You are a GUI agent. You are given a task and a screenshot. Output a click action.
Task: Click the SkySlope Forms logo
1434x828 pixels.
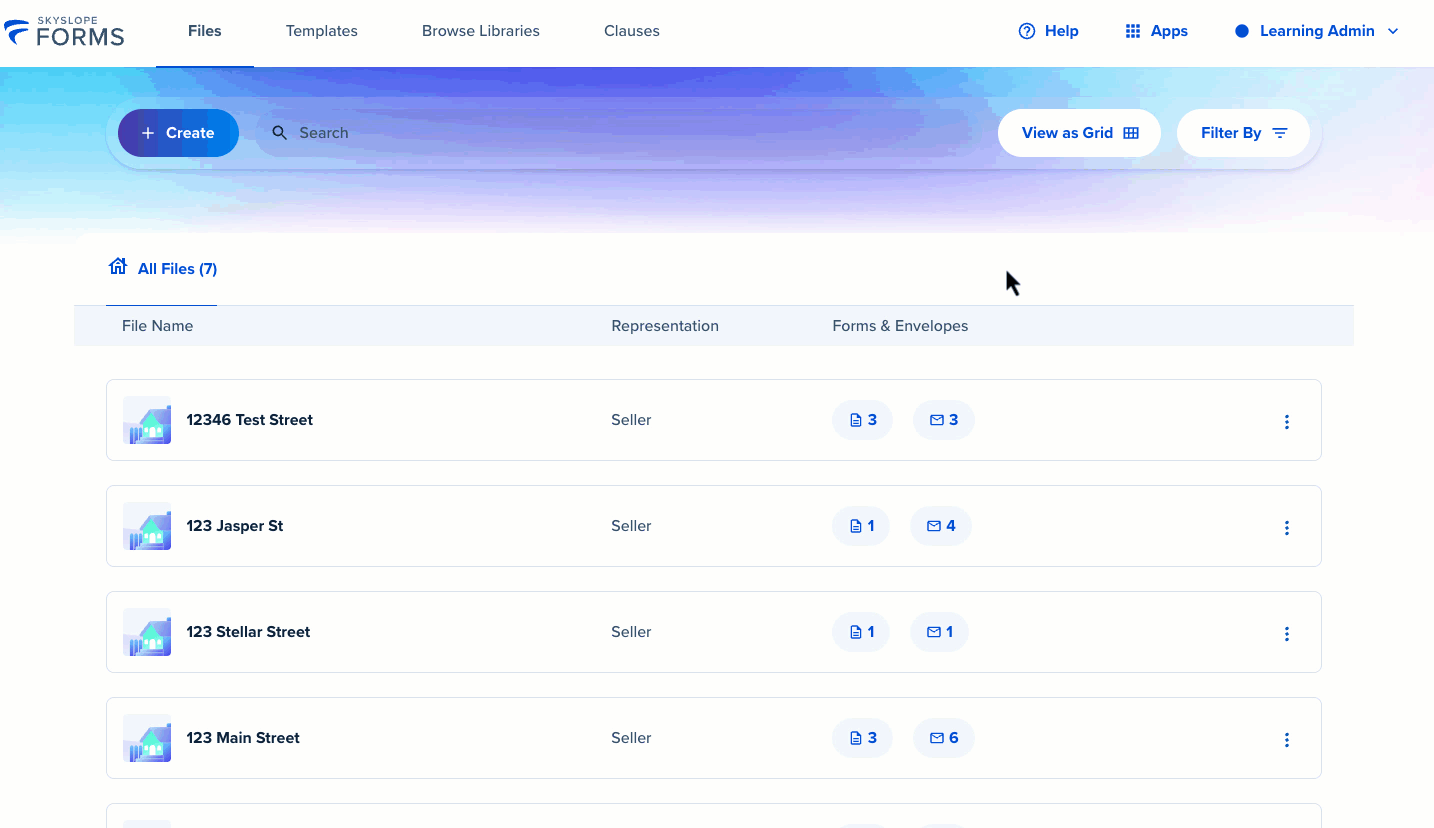[64, 31]
